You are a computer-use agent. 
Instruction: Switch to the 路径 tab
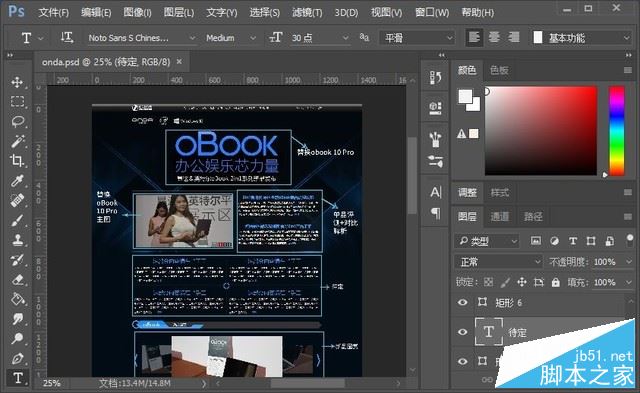click(533, 216)
